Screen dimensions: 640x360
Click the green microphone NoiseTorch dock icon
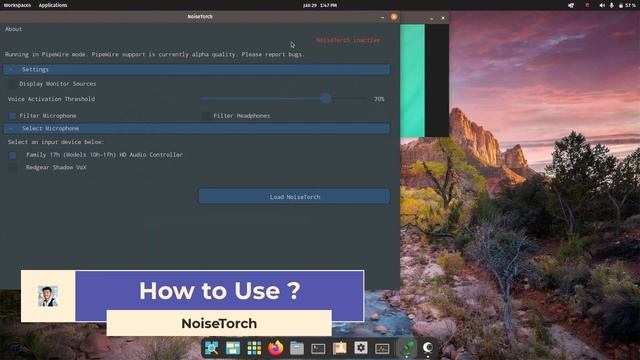[x=407, y=348]
